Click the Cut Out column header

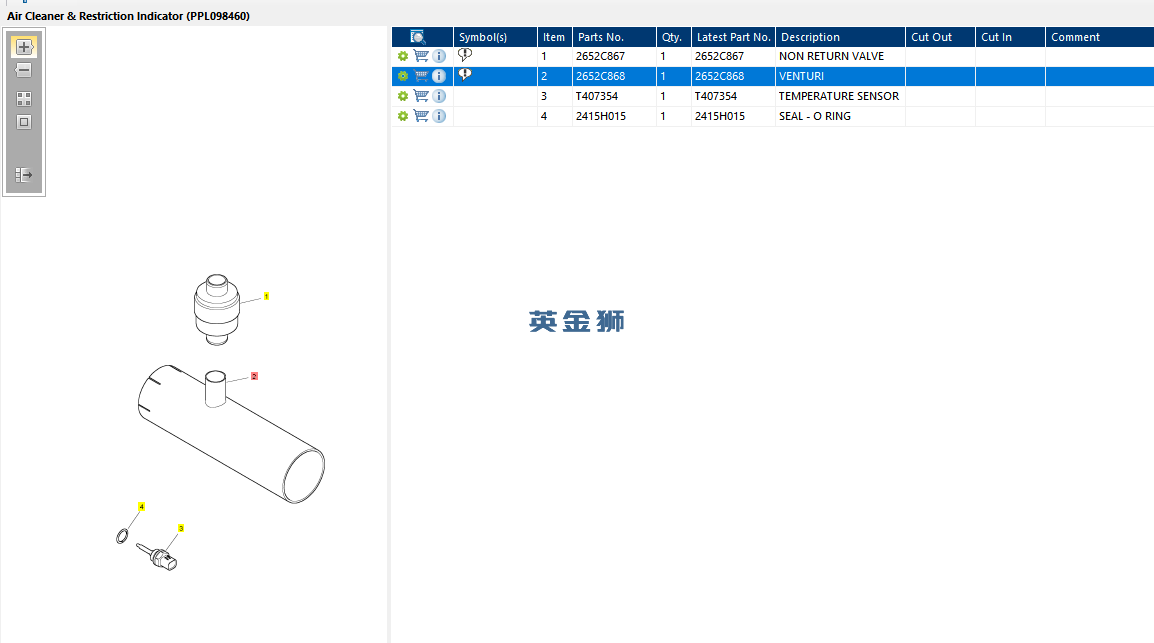pos(941,37)
